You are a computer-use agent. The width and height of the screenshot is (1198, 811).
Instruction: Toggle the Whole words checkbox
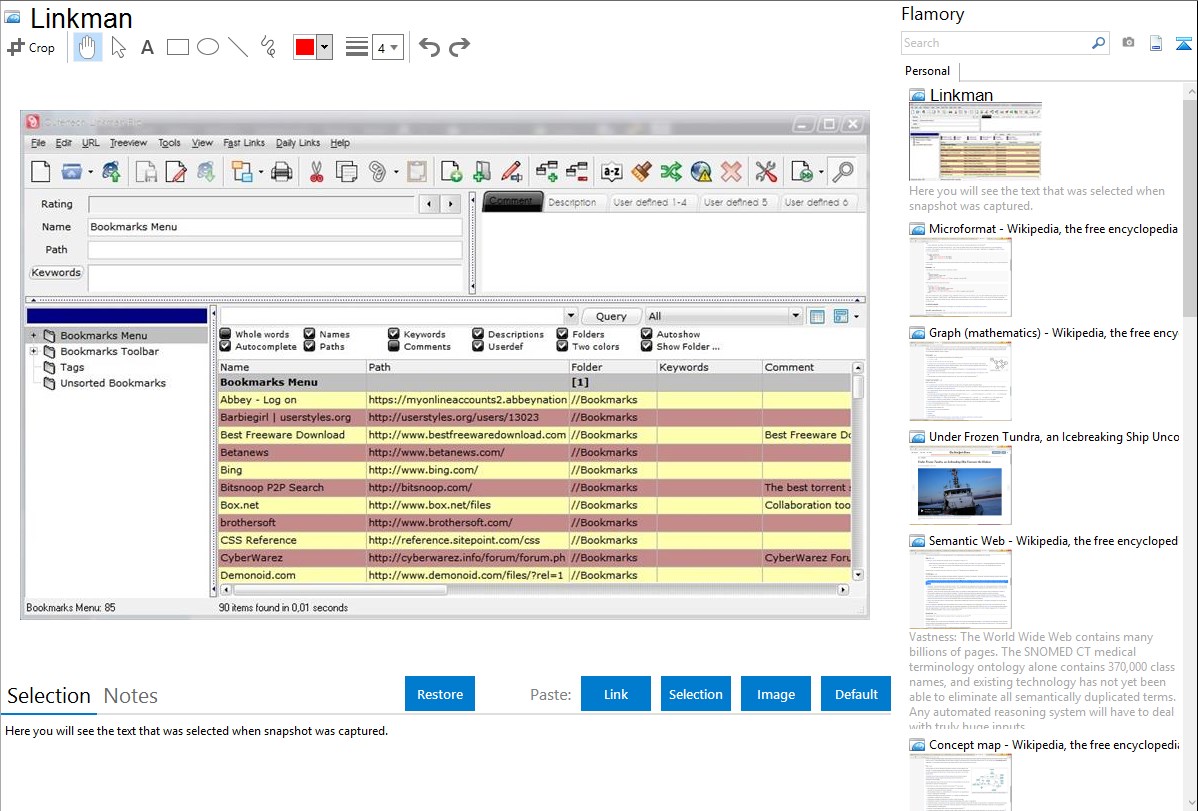225,334
